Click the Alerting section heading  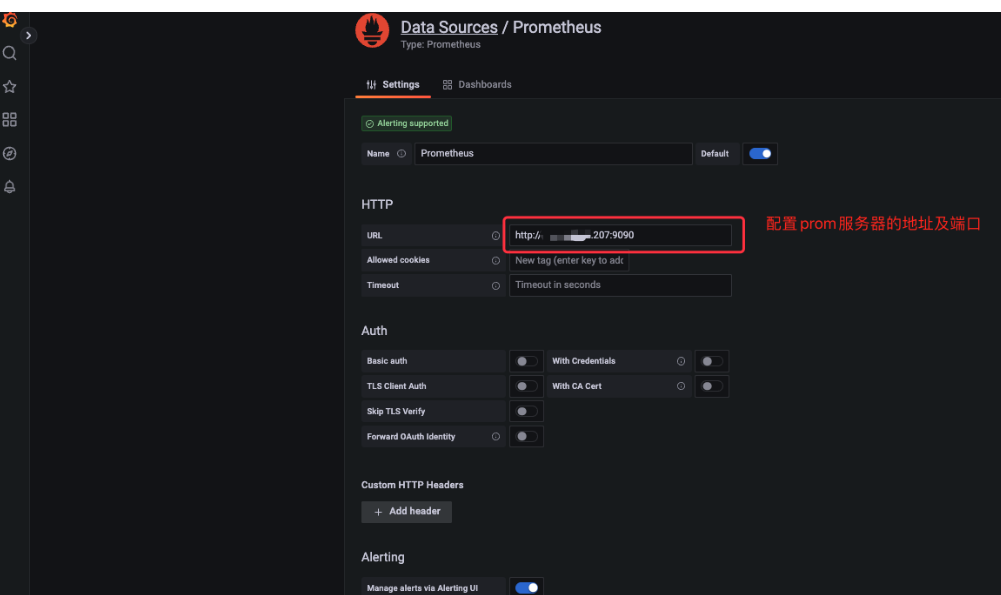coord(383,557)
